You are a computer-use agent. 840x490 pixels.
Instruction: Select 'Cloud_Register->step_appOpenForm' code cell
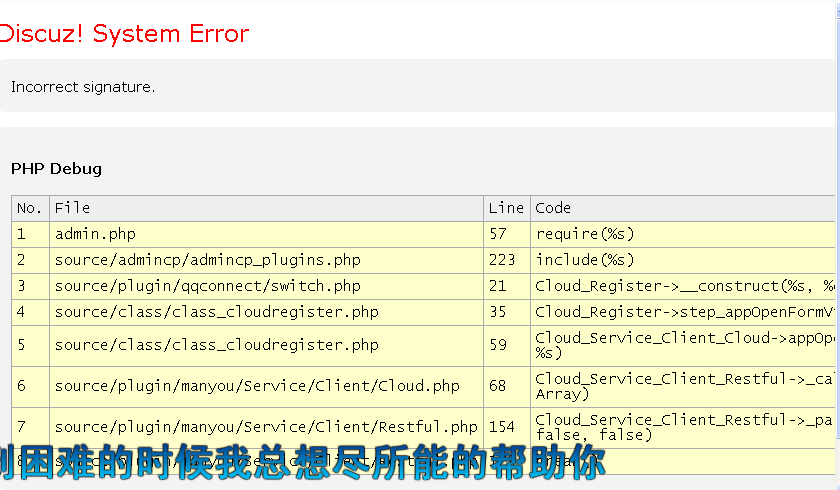pyautogui.click(x=683, y=312)
